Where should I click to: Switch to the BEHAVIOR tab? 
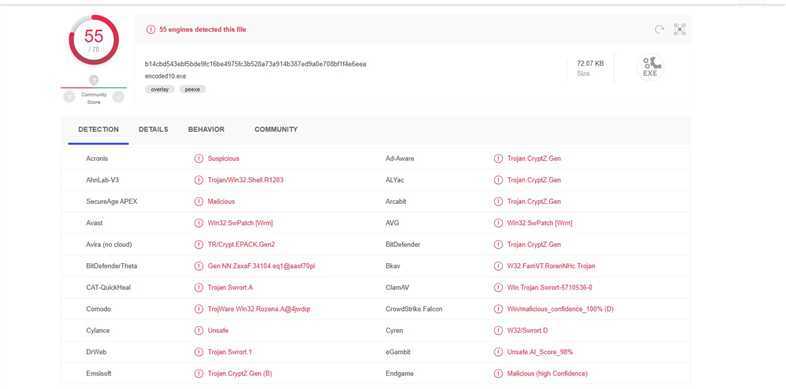206,129
